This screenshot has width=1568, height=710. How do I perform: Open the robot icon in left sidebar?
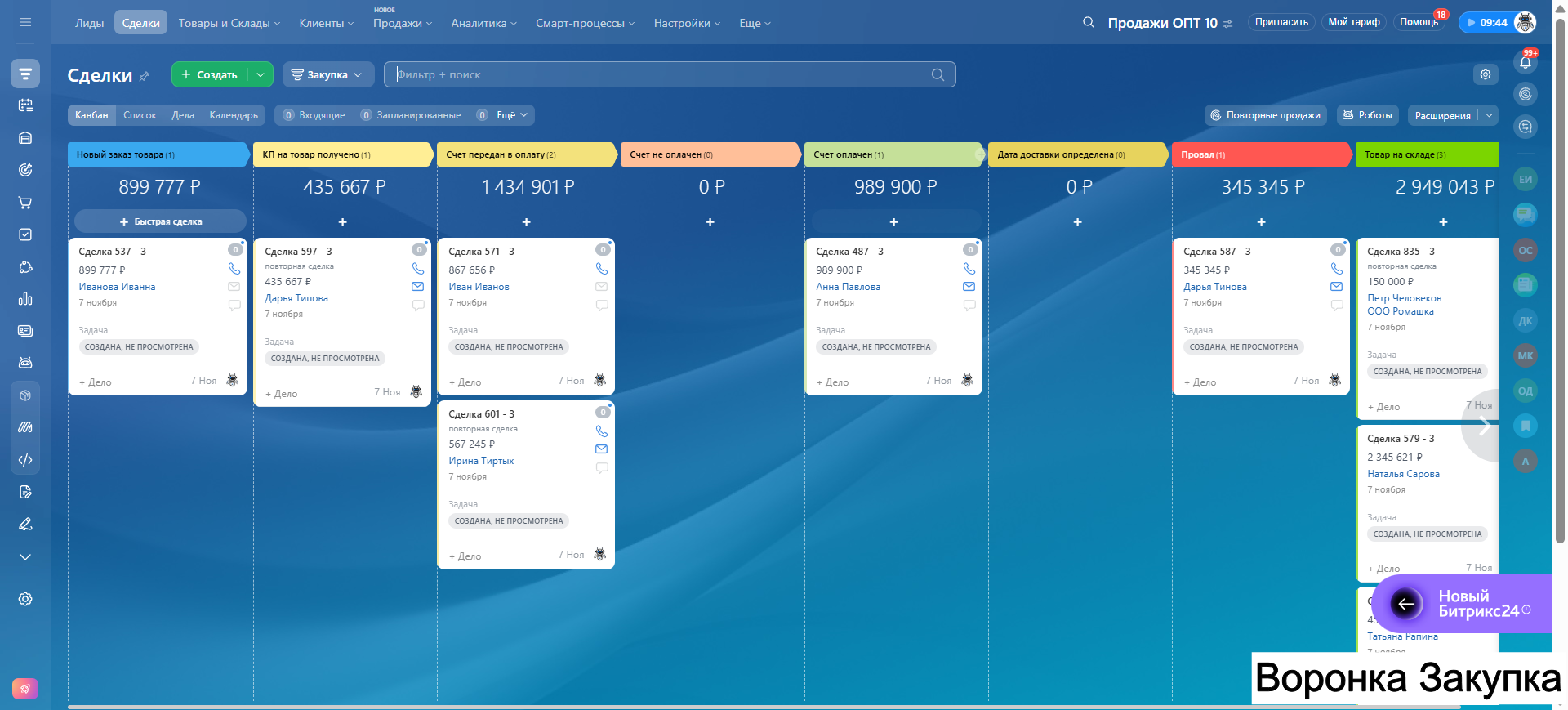click(25, 363)
